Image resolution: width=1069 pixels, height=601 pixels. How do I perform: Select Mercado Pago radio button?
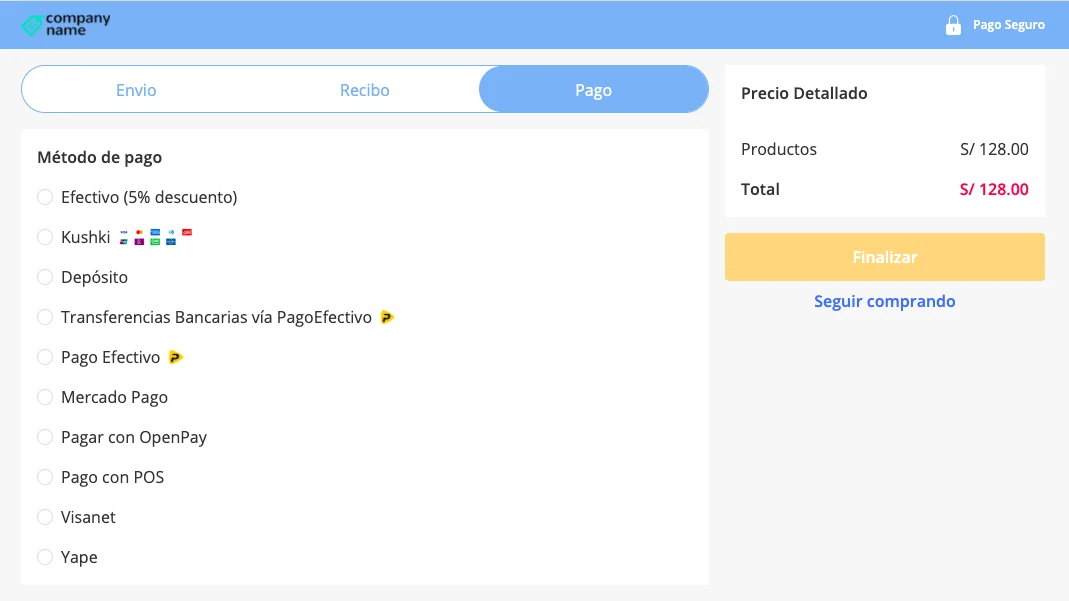coord(45,397)
